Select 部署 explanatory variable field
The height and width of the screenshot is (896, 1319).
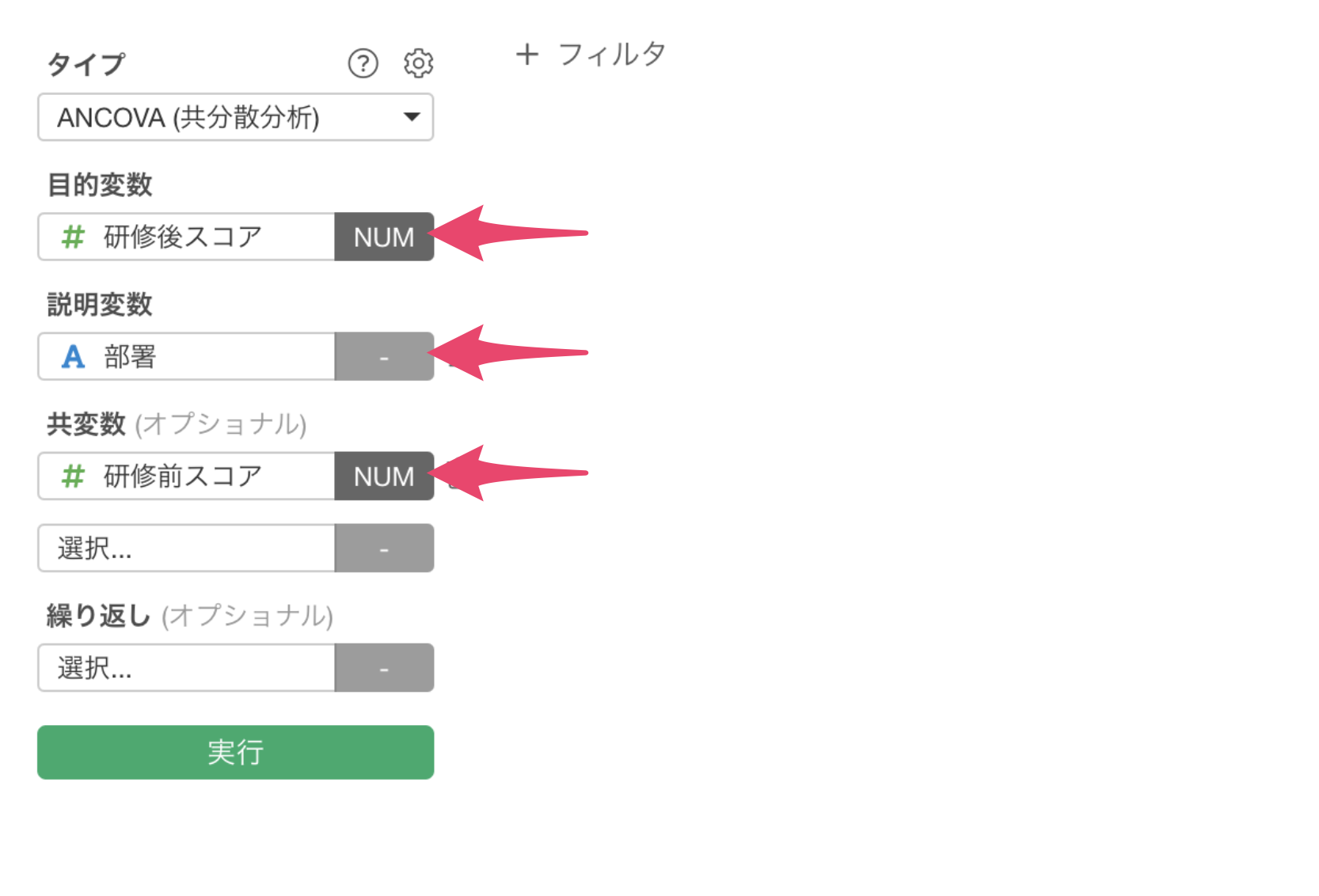tap(187, 356)
